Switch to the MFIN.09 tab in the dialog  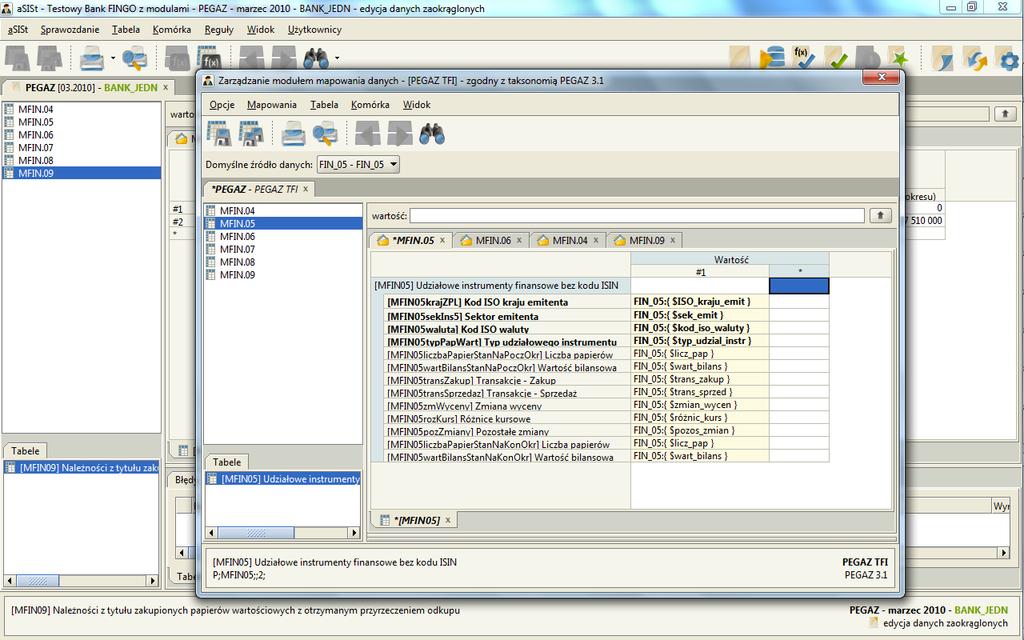[647, 240]
